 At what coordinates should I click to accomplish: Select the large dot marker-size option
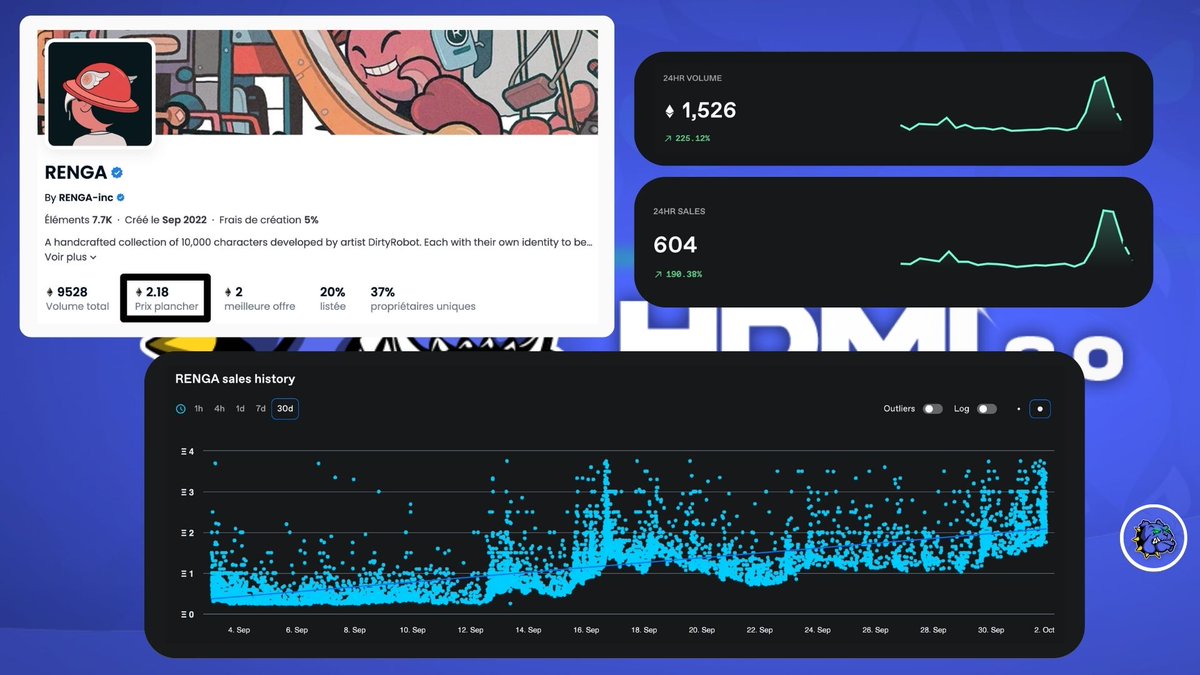click(x=1039, y=409)
